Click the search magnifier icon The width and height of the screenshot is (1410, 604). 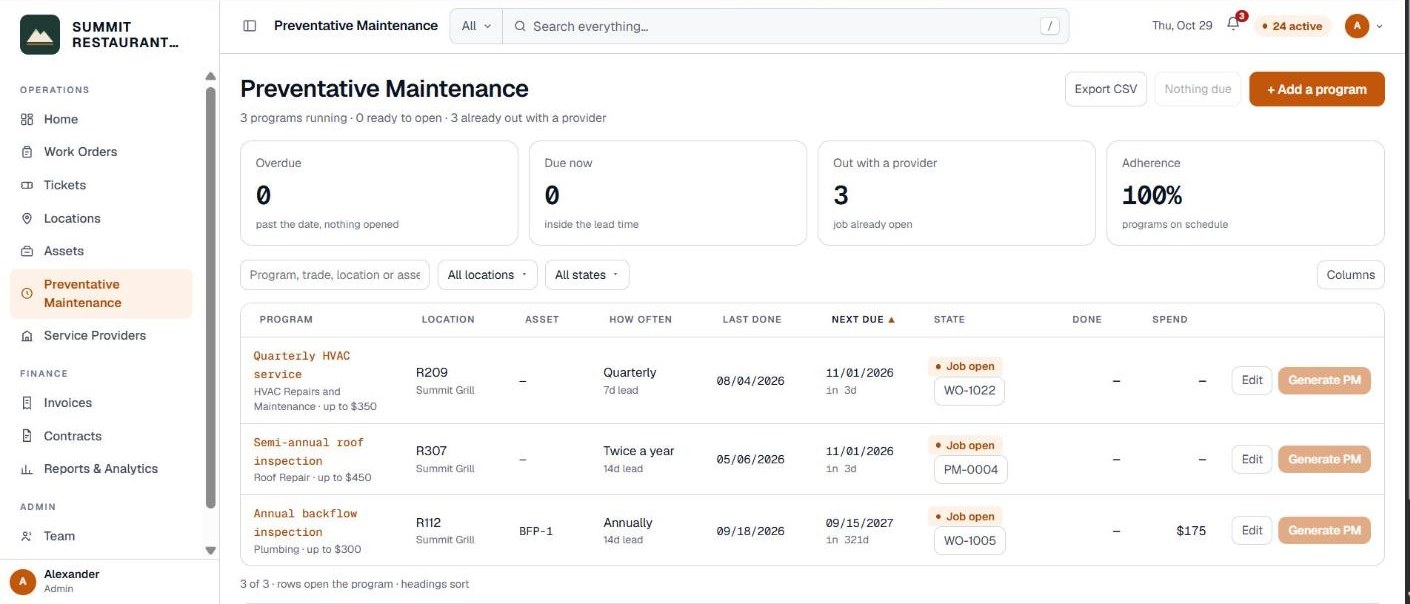click(520, 26)
